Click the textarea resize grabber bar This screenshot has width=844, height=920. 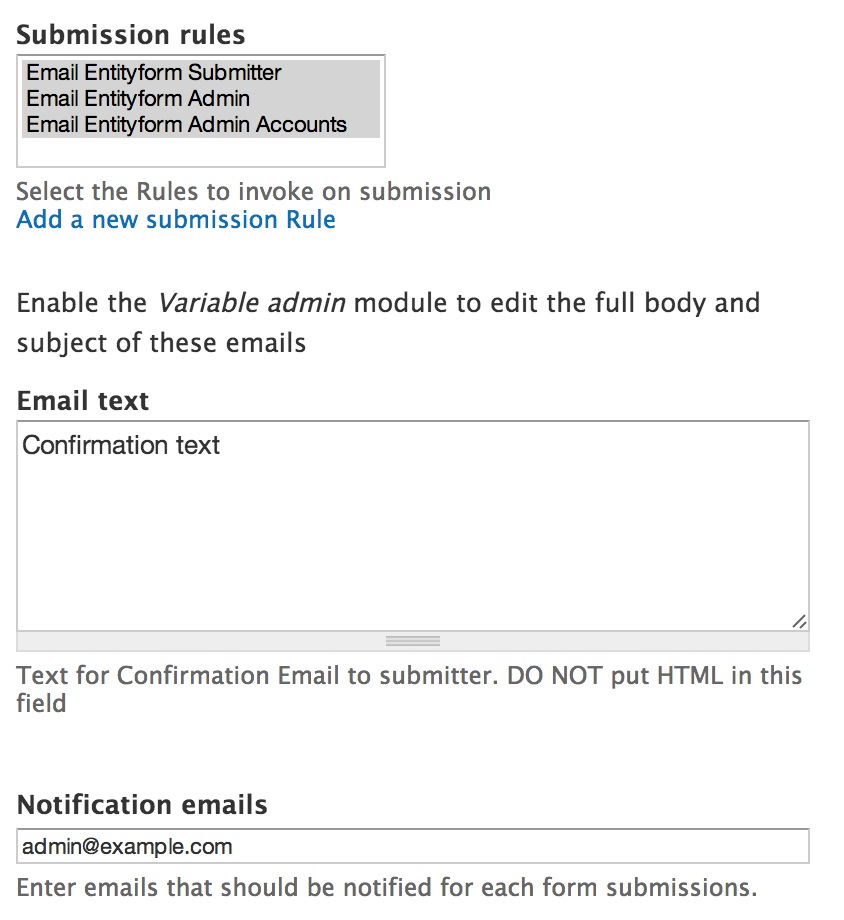point(412,640)
